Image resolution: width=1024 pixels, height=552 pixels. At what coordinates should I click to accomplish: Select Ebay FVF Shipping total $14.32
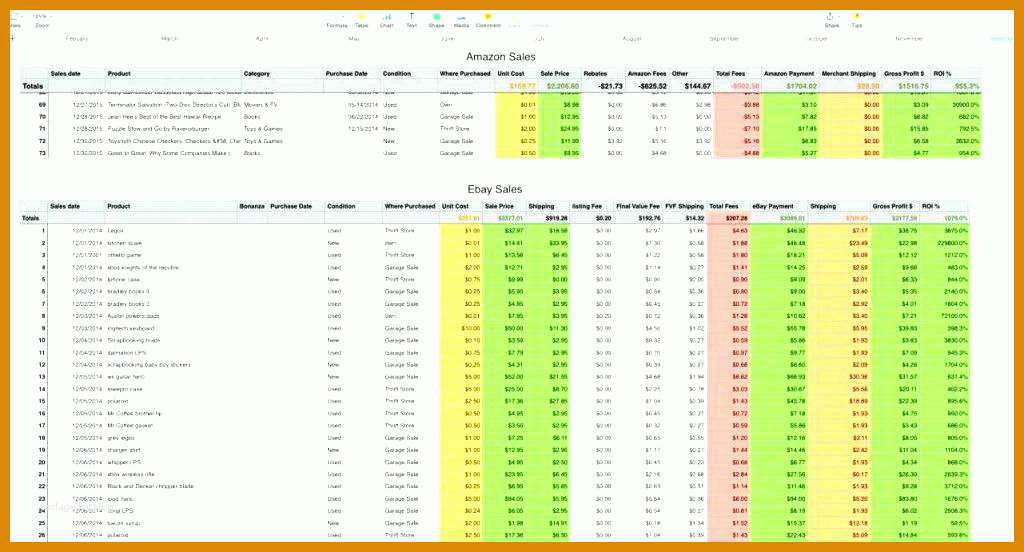[x=695, y=218]
